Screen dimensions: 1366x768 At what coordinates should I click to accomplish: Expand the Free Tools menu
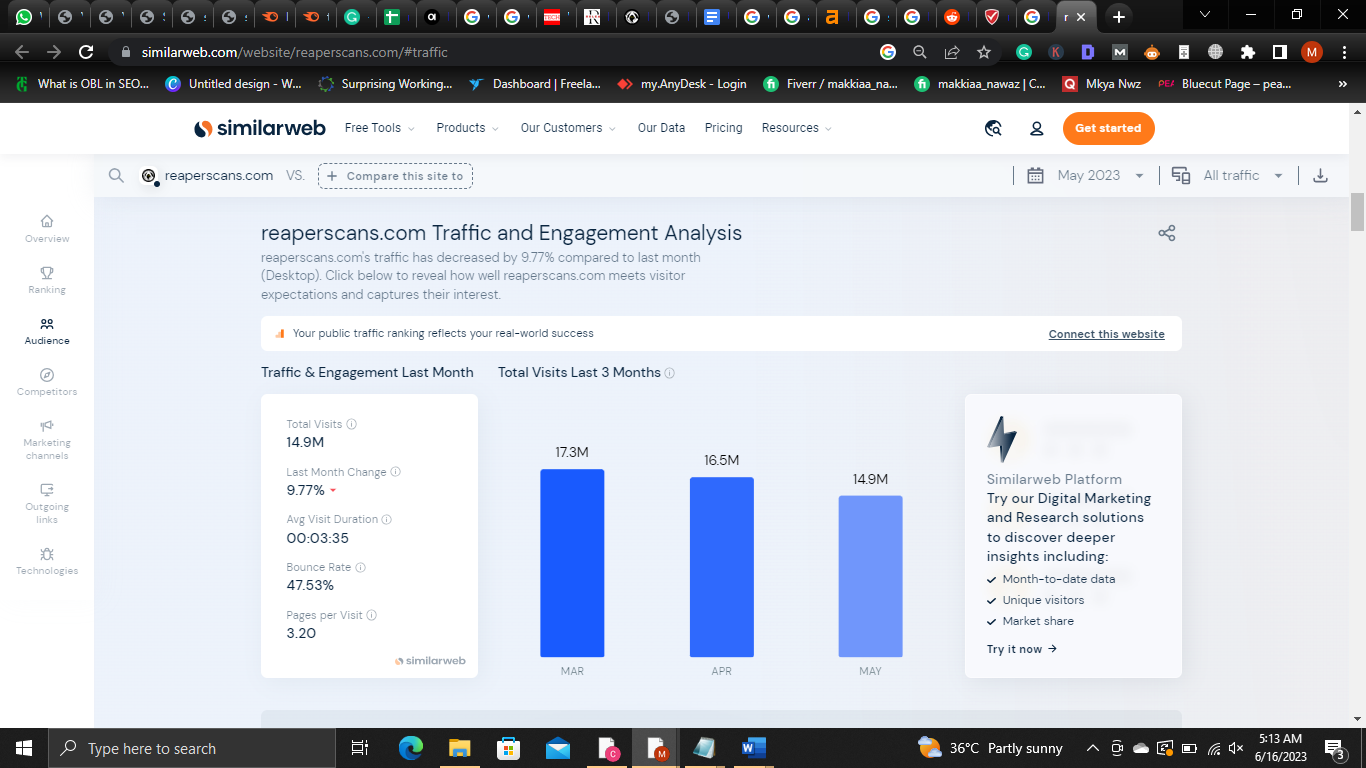coord(379,128)
